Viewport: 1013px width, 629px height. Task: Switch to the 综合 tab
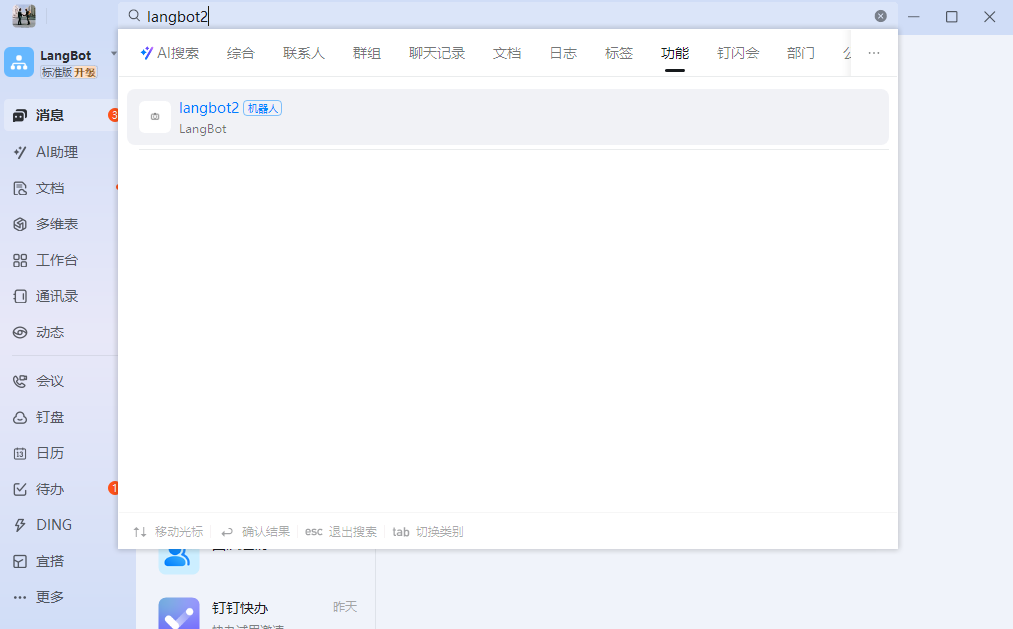pyautogui.click(x=241, y=53)
